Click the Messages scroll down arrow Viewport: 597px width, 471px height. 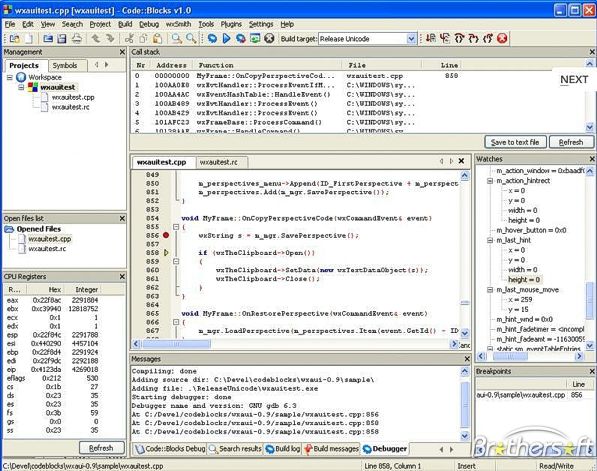[465, 435]
